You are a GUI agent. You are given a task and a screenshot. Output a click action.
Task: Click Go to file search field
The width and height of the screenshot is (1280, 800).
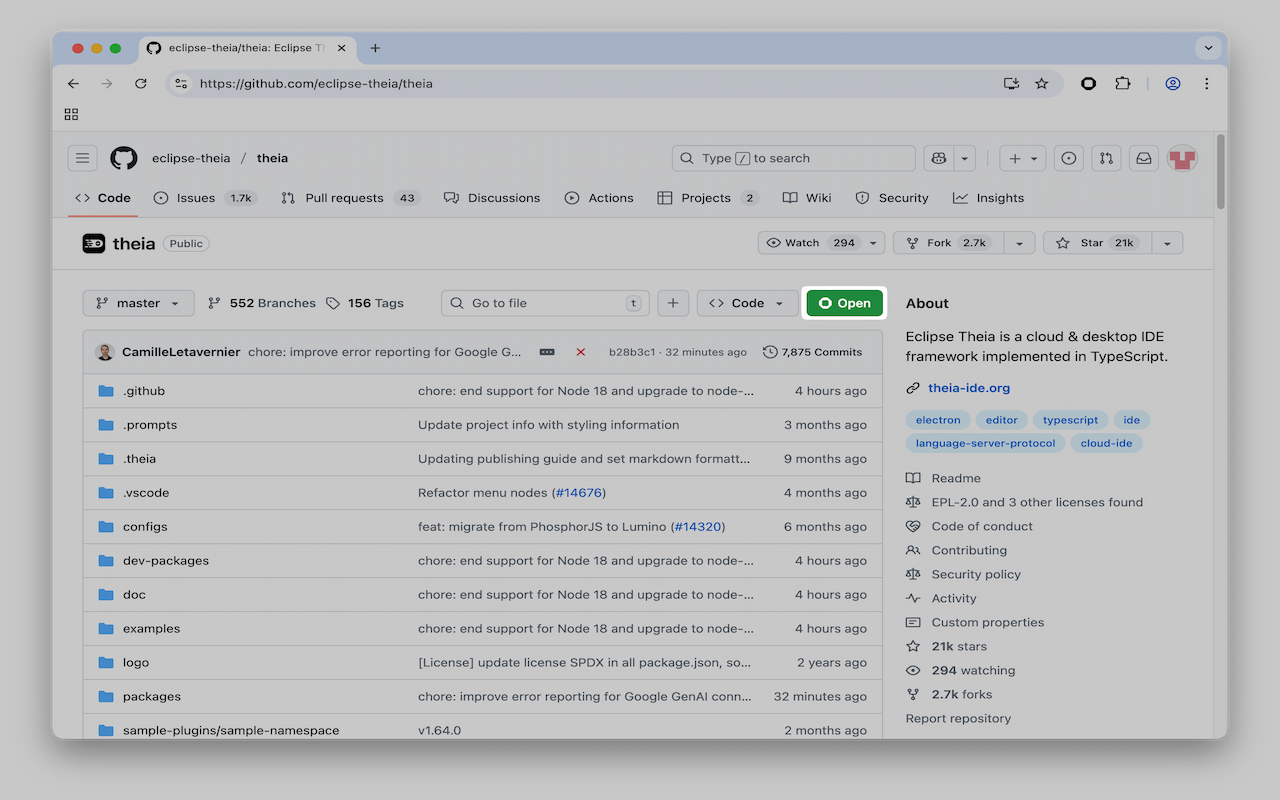point(545,303)
